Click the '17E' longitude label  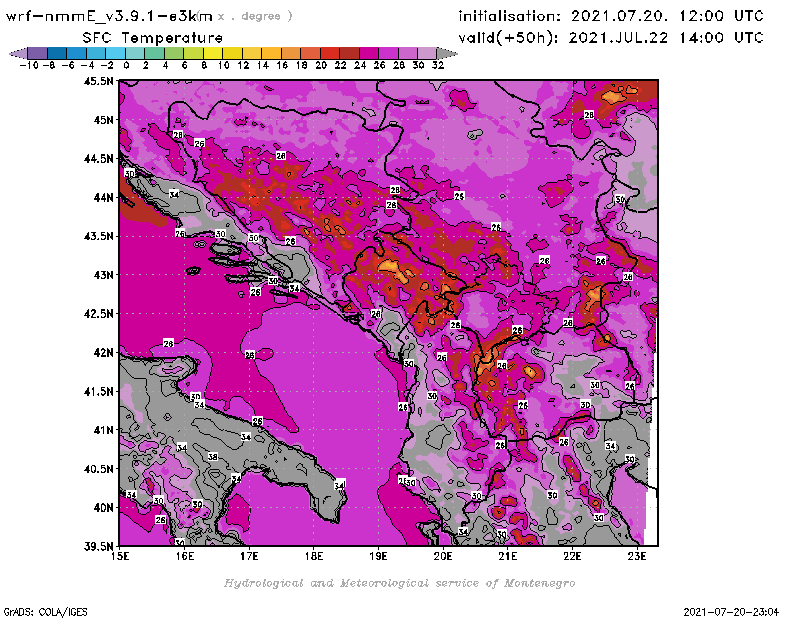pyautogui.click(x=249, y=556)
